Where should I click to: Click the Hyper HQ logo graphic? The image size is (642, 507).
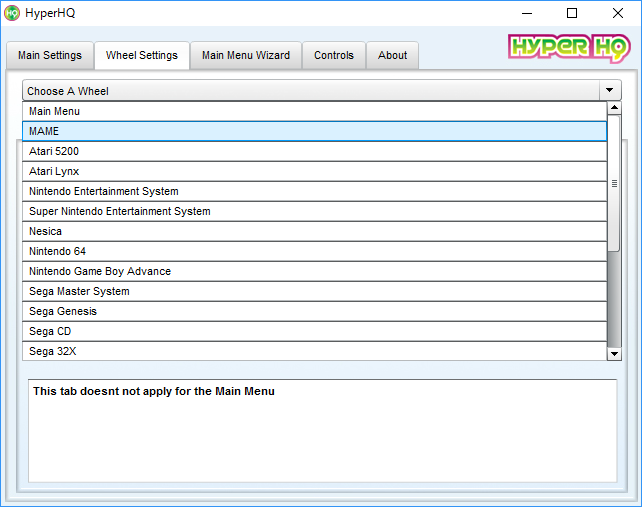tap(569, 48)
